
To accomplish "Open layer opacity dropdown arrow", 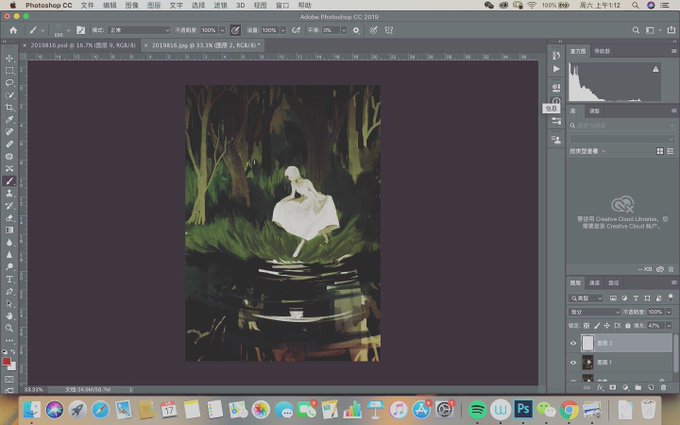I will [x=669, y=312].
